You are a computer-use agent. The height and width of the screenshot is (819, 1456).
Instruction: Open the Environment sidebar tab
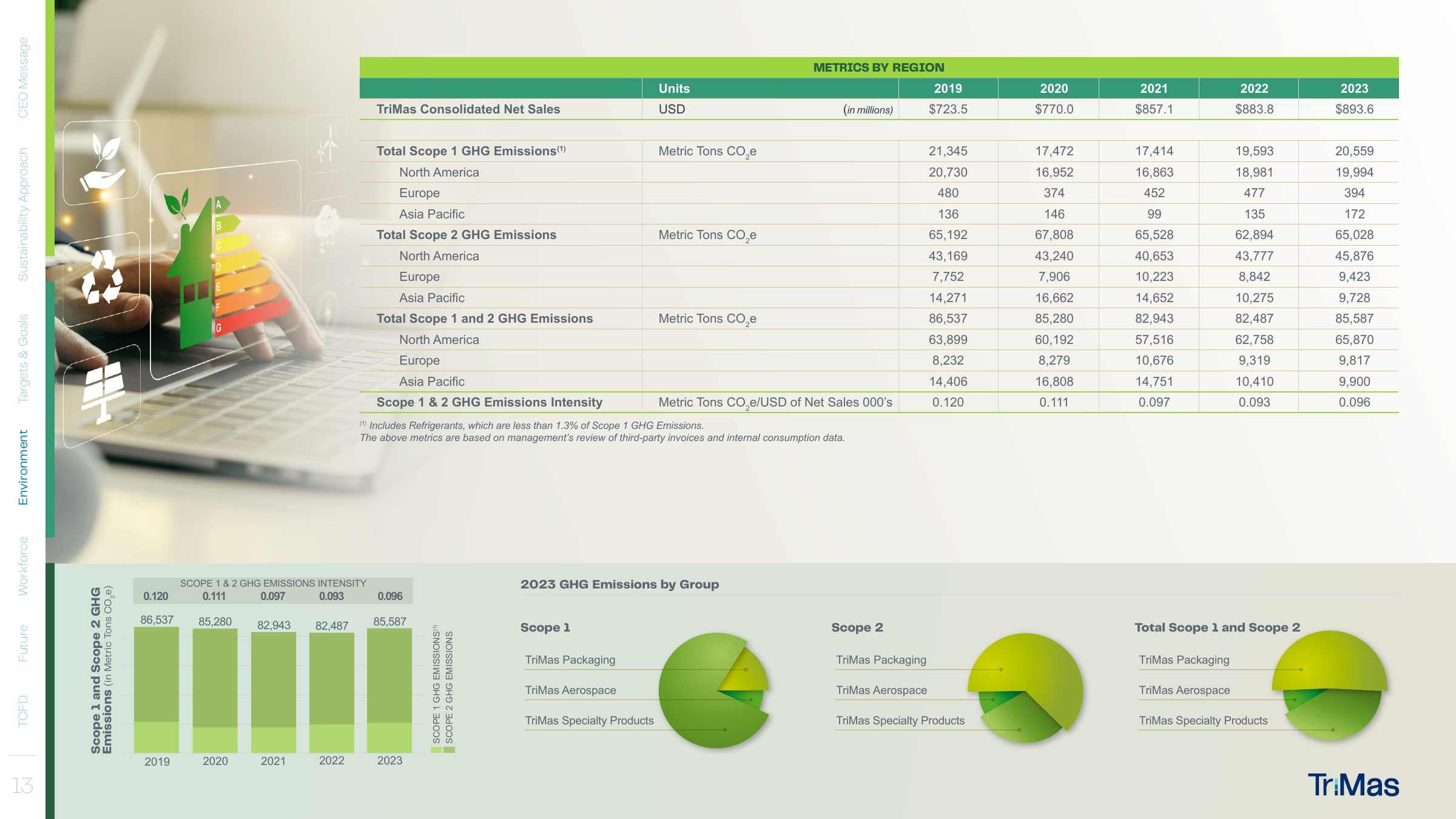tap(23, 467)
